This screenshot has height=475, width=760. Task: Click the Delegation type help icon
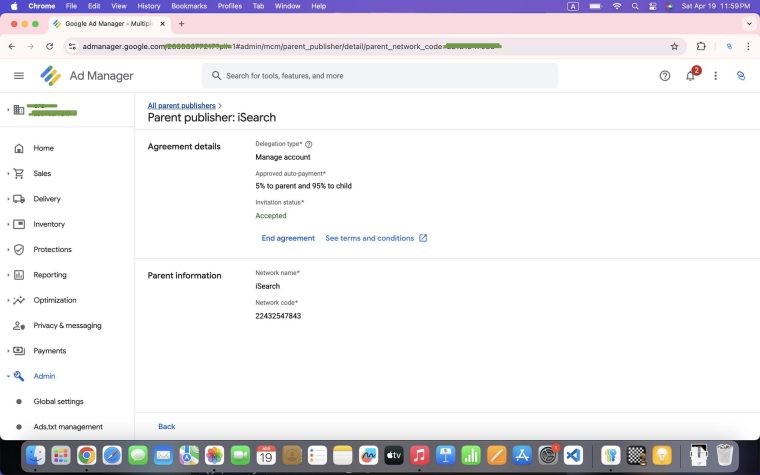point(309,144)
